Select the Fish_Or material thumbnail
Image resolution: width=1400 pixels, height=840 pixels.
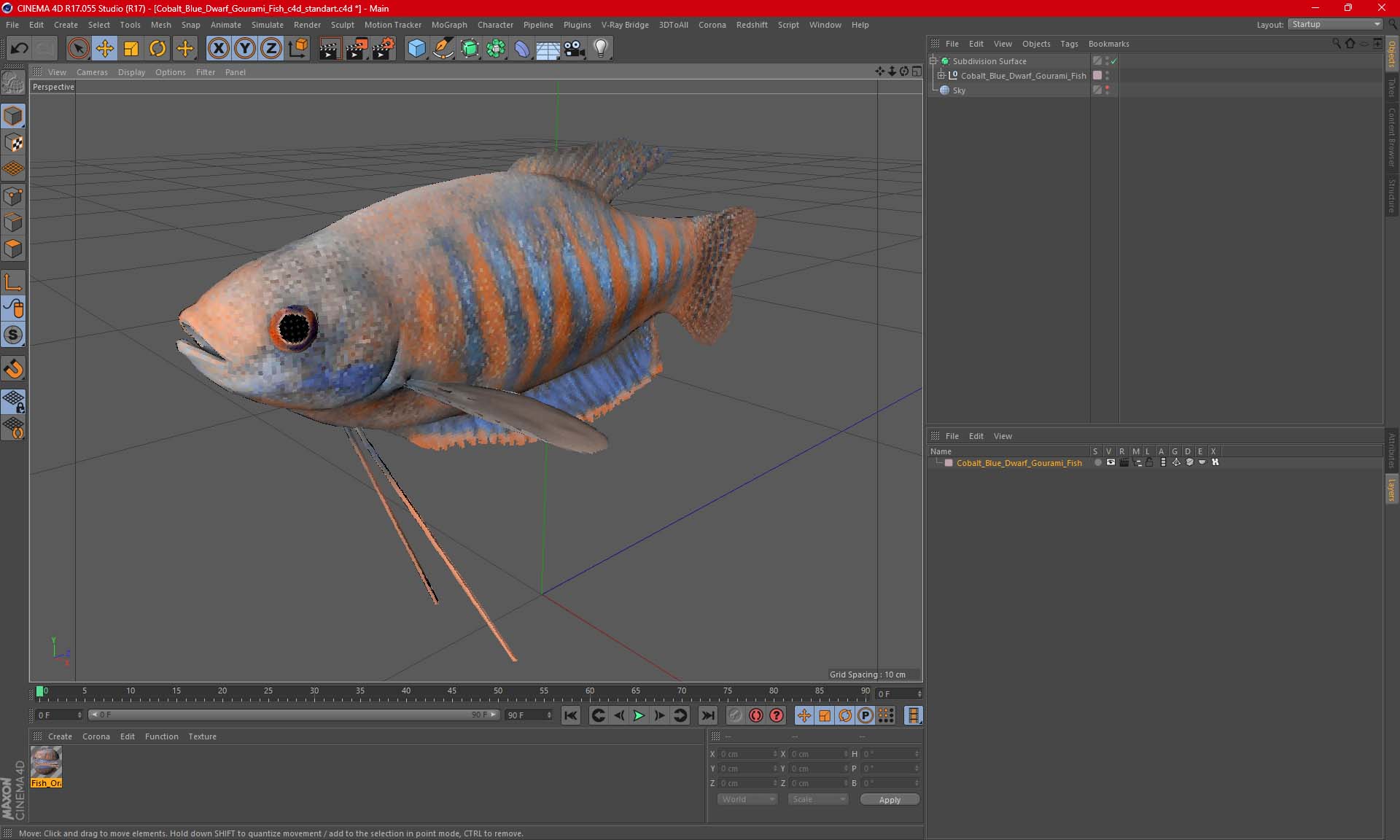click(46, 766)
